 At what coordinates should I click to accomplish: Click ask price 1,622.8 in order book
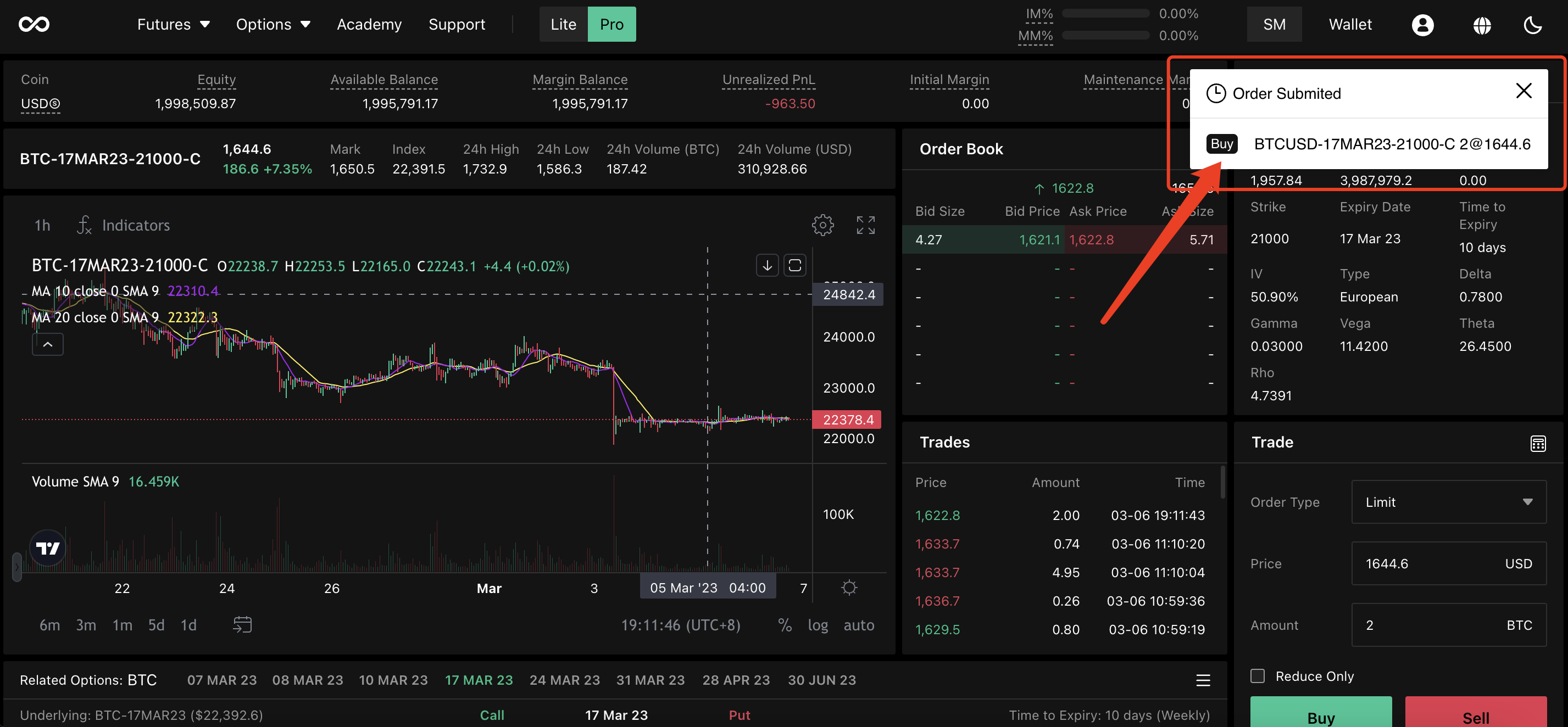point(1091,240)
